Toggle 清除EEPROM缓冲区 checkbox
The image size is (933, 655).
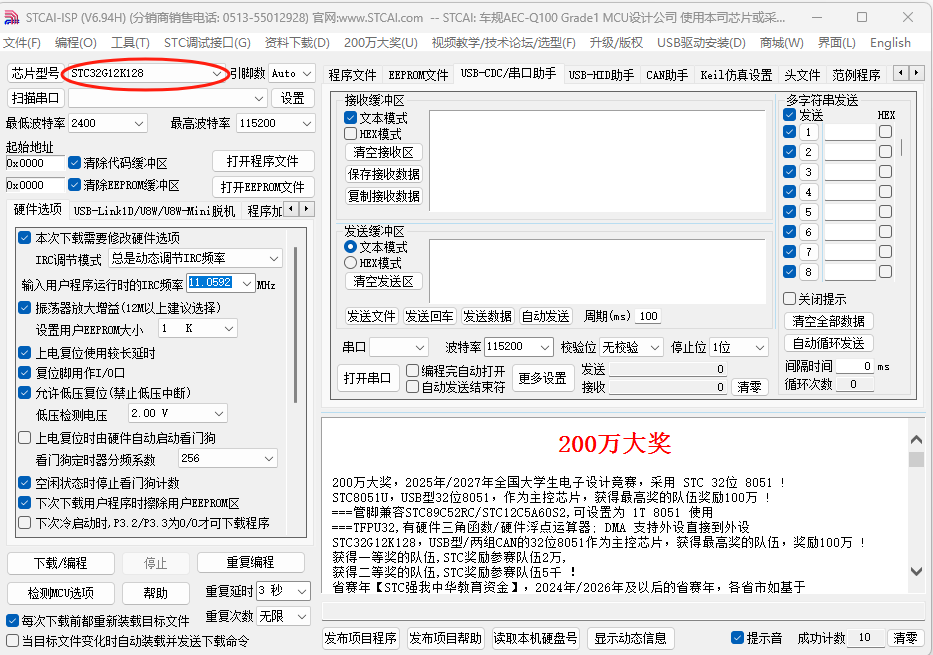click(x=74, y=184)
